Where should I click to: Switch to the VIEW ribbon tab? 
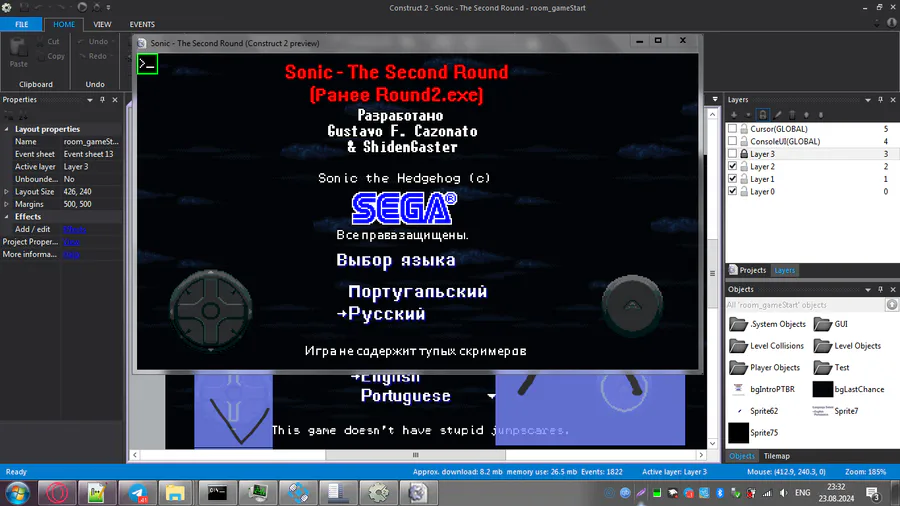tap(102, 24)
